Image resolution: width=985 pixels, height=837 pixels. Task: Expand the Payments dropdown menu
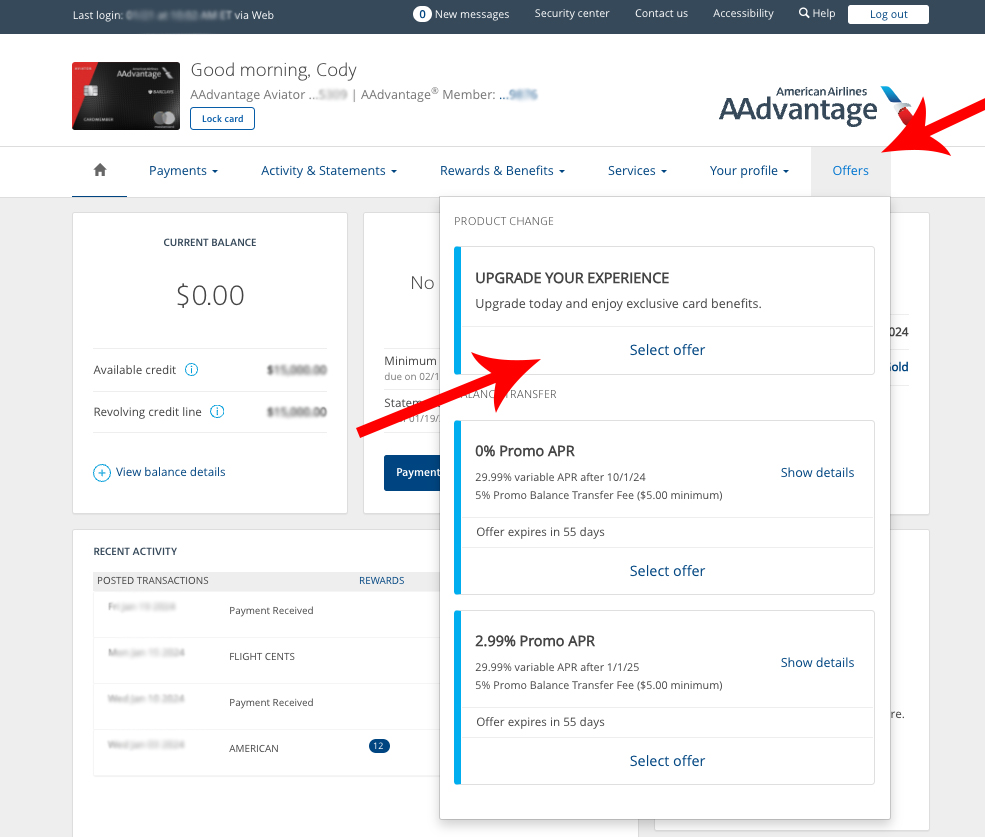pyautogui.click(x=183, y=171)
